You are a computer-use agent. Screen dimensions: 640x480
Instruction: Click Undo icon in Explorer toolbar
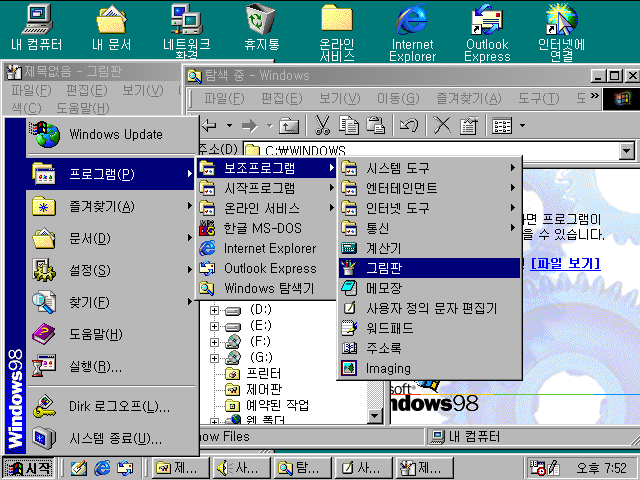(x=409, y=125)
